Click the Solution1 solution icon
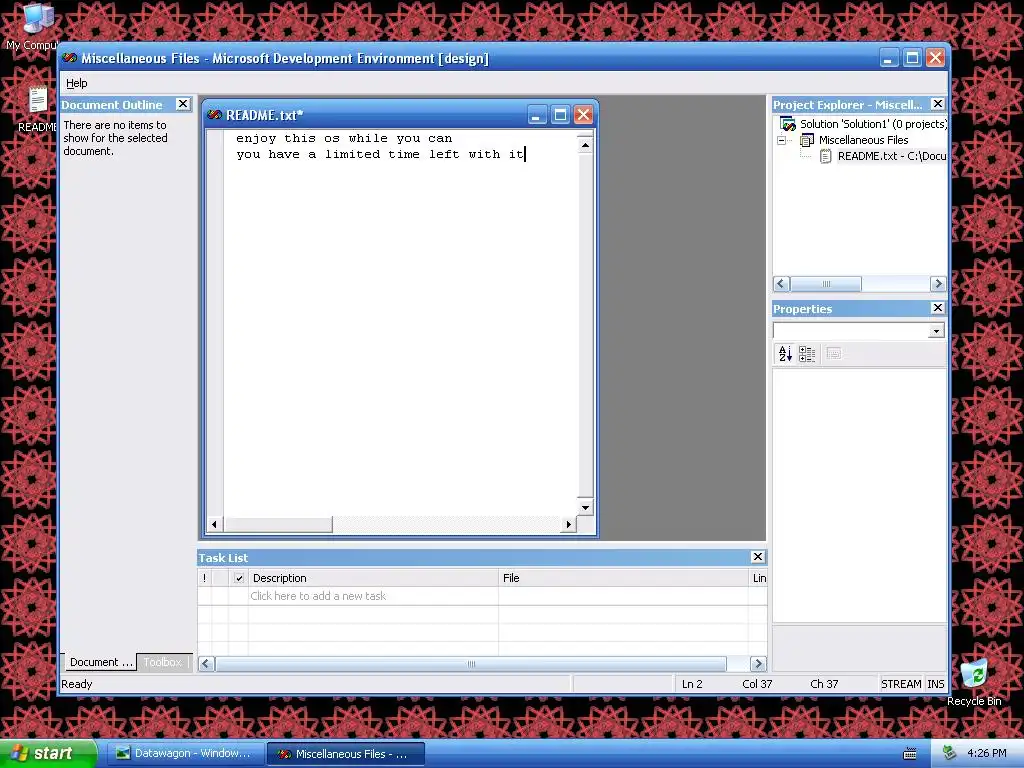Image resolution: width=1024 pixels, height=768 pixels. click(x=788, y=124)
